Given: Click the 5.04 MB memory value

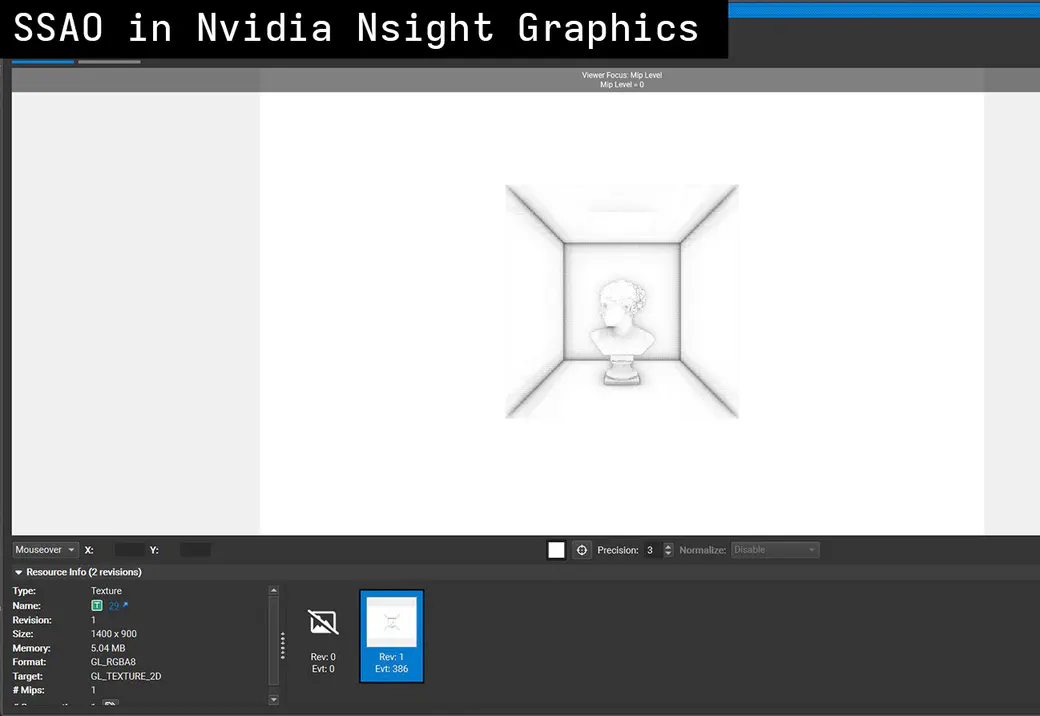Looking at the screenshot, I should (107, 648).
